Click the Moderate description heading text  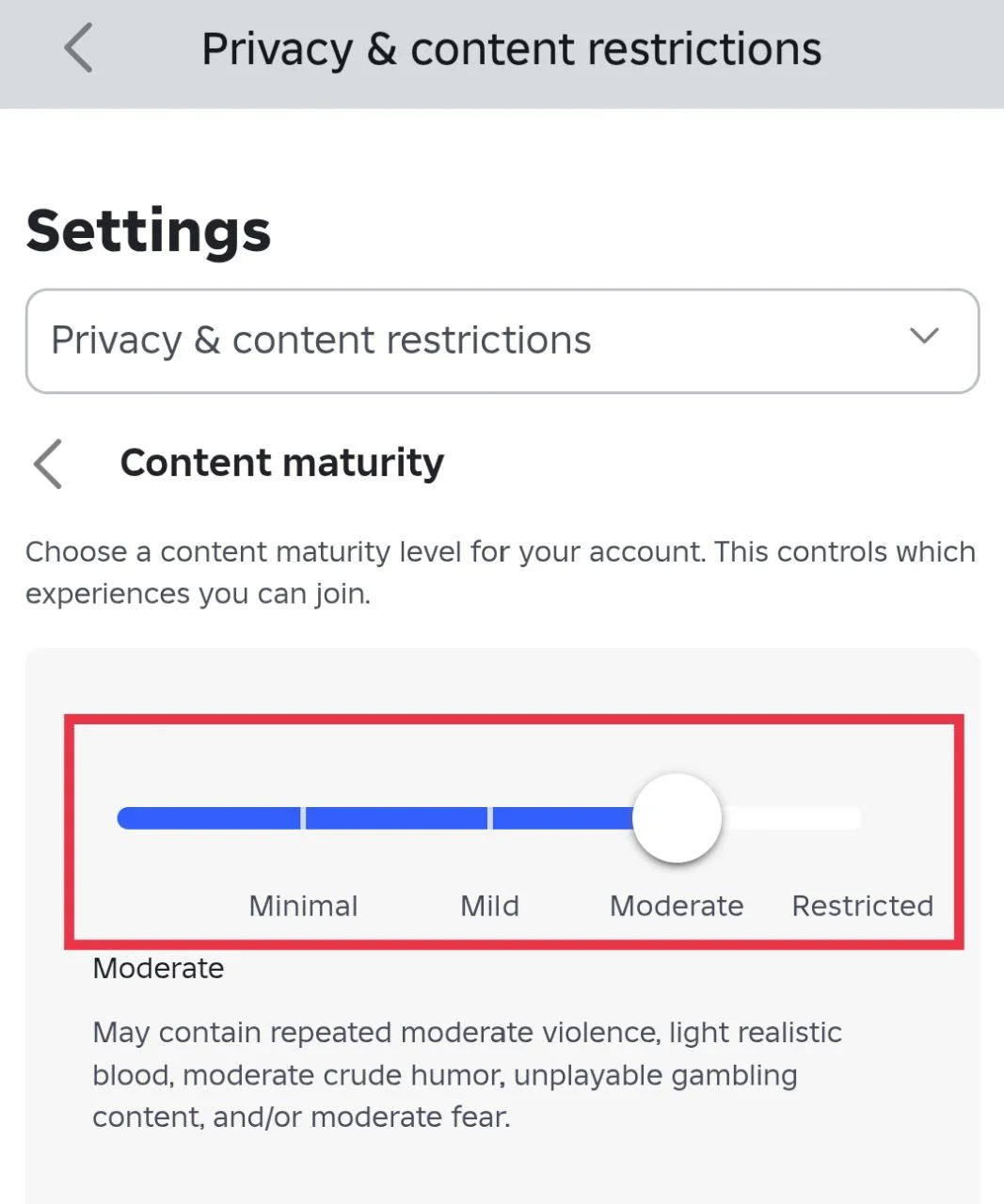click(158, 968)
